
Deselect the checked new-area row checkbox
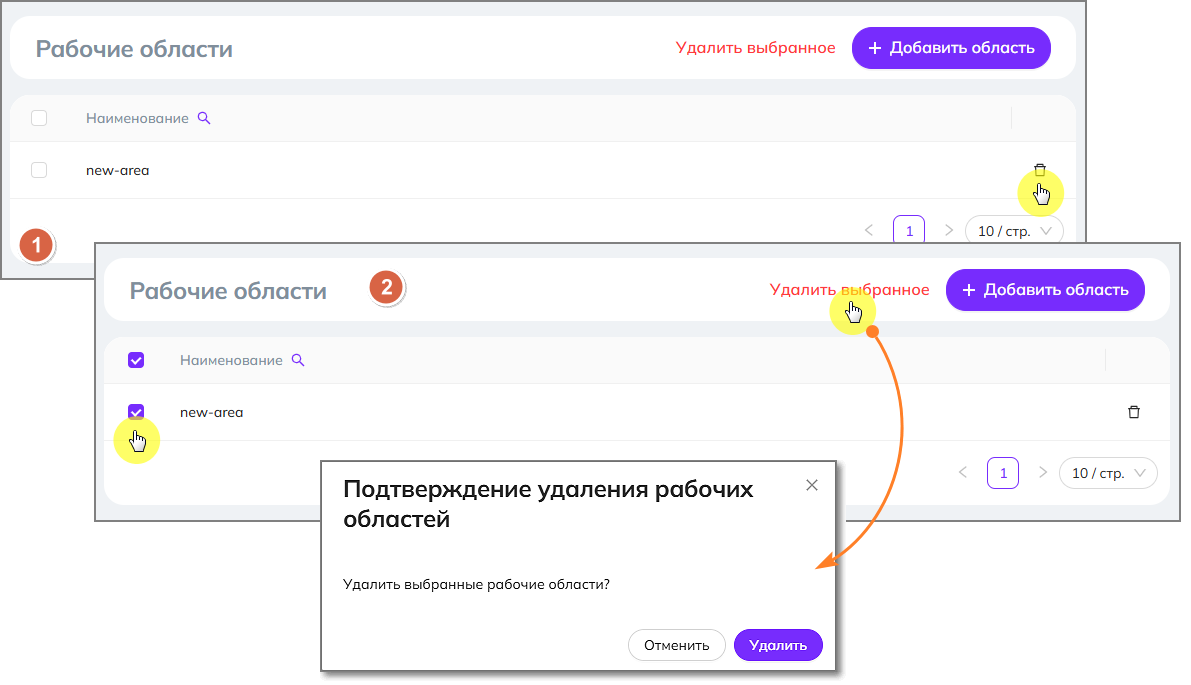(x=137, y=411)
